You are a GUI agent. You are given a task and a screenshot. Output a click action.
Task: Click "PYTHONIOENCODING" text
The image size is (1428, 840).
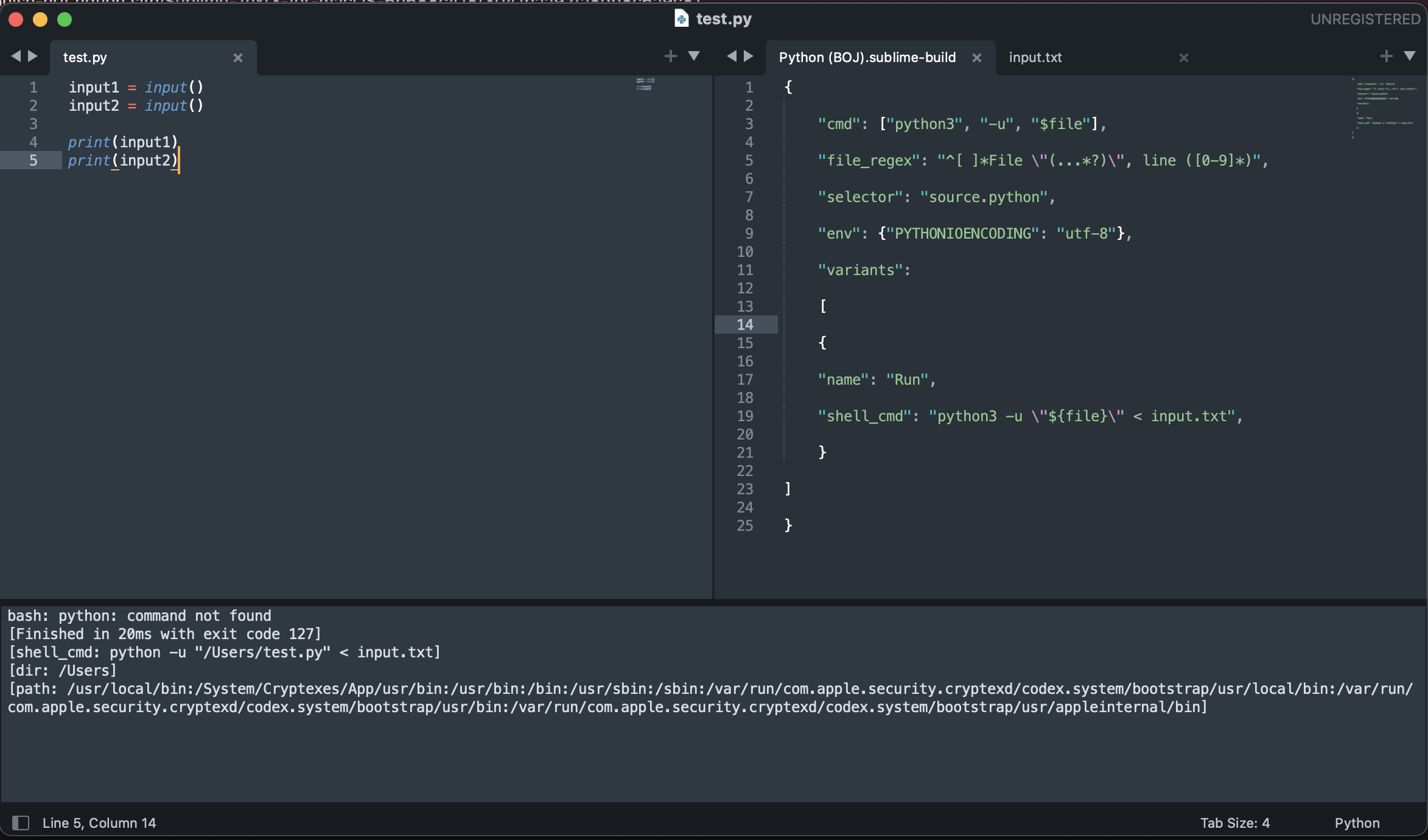coord(963,234)
